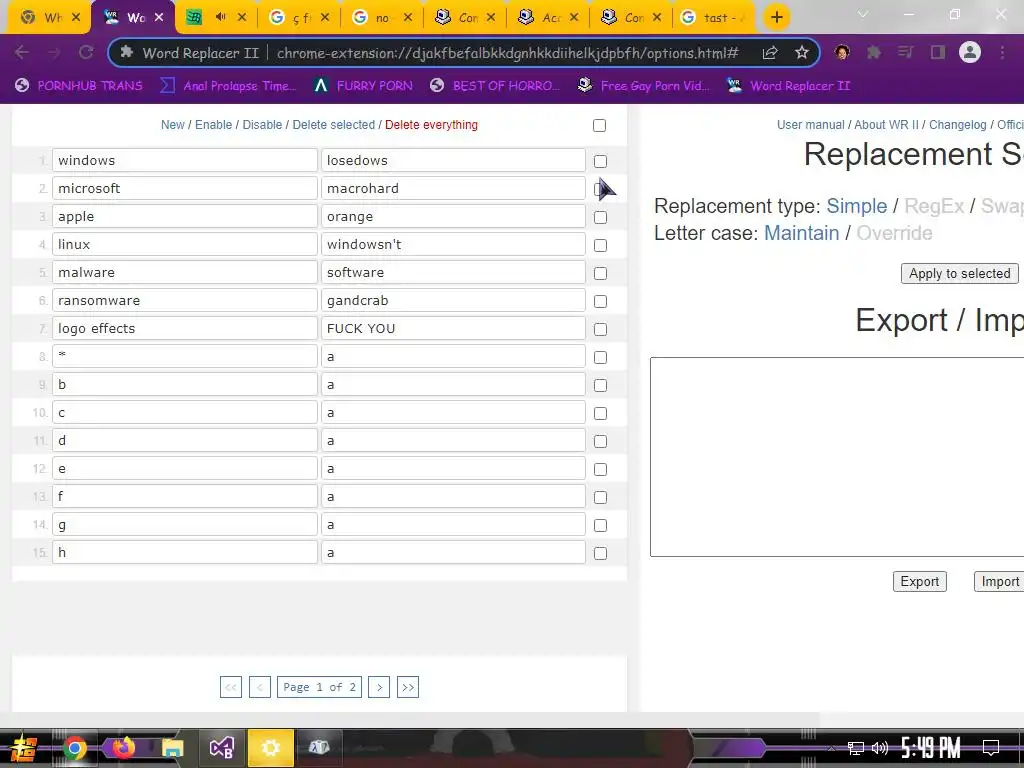Click New to add a replacement
The image size is (1024, 768).
(172, 125)
